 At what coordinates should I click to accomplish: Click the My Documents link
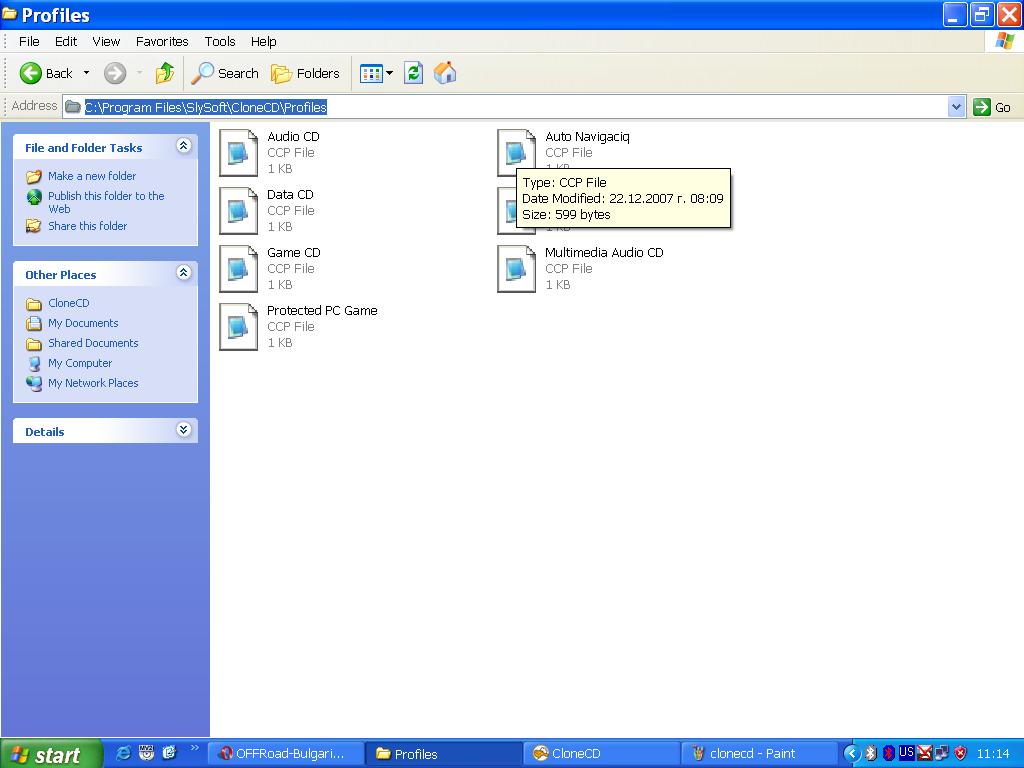[x=83, y=323]
